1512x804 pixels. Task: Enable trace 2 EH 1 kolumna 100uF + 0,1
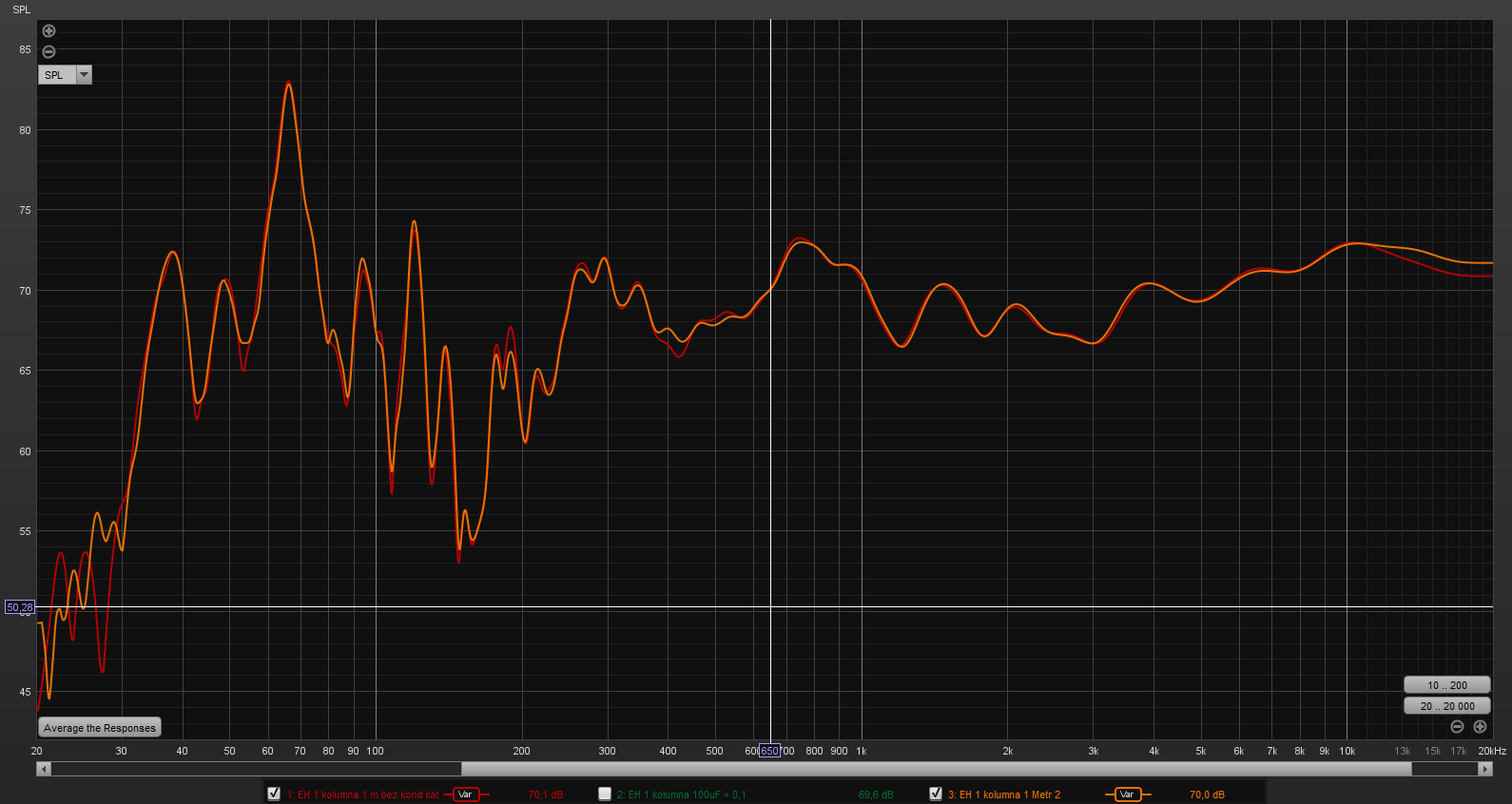(605, 794)
